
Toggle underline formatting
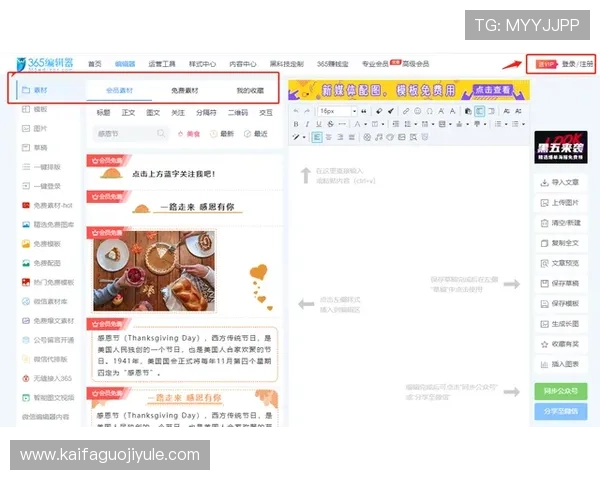tap(319, 124)
